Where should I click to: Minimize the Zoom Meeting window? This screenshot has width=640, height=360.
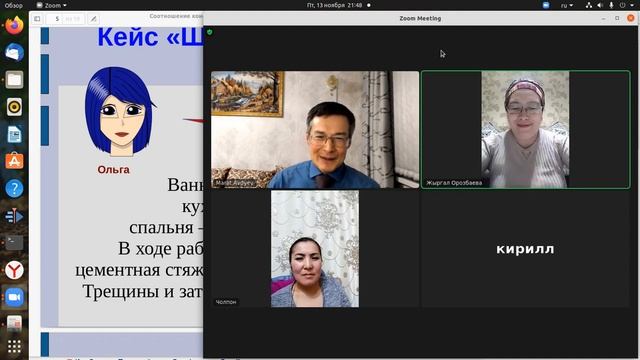[x=604, y=18]
